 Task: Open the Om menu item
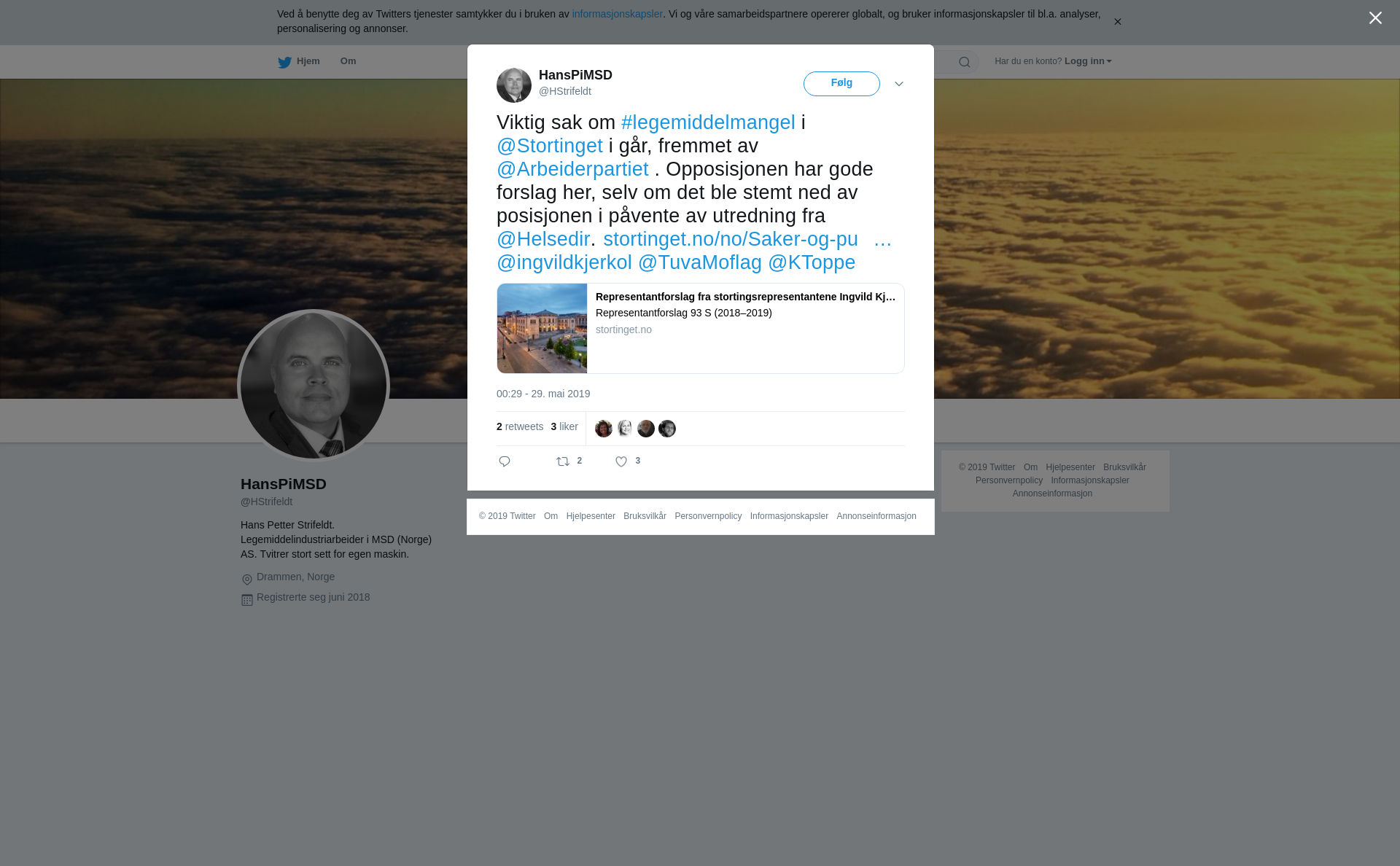[x=348, y=61]
